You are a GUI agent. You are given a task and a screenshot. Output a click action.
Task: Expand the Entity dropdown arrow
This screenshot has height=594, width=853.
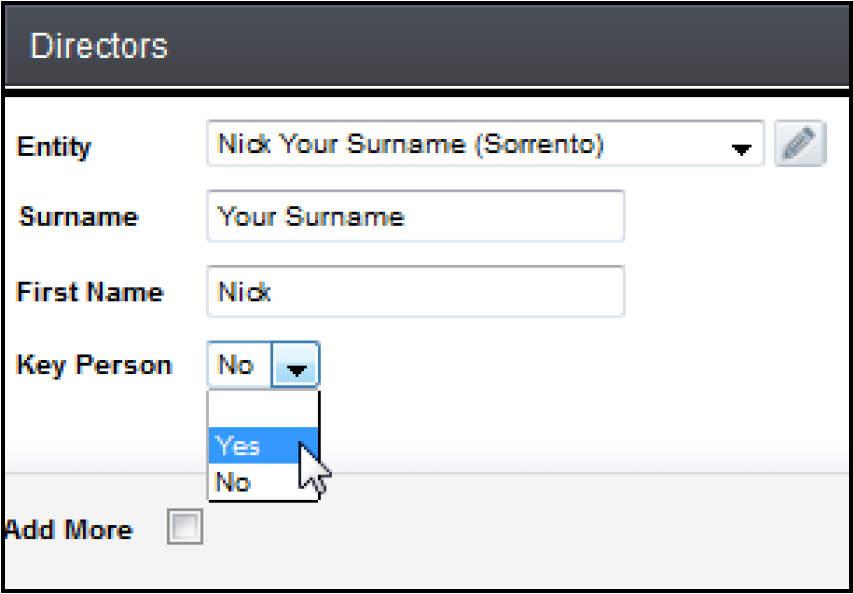click(741, 148)
